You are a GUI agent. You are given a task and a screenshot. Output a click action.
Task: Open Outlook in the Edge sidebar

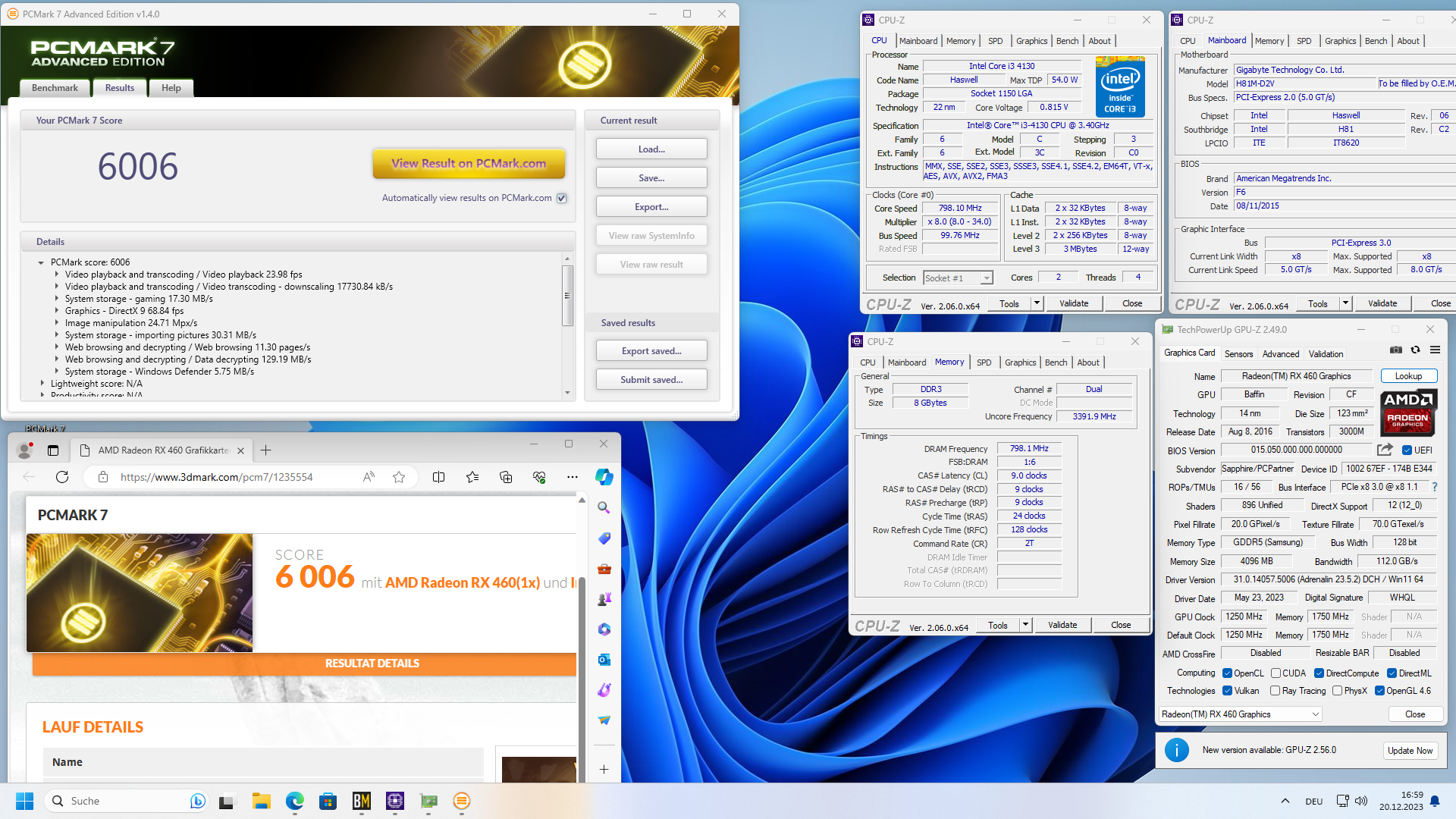pos(604,659)
